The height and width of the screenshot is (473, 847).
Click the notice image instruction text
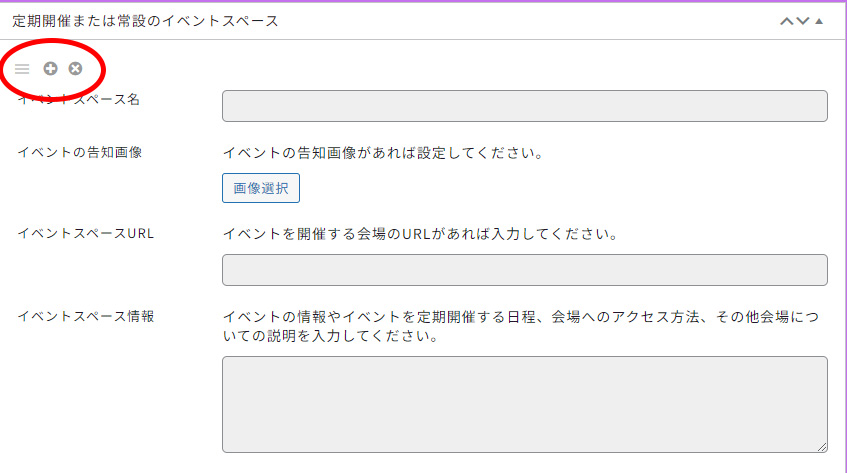coord(382,153)
